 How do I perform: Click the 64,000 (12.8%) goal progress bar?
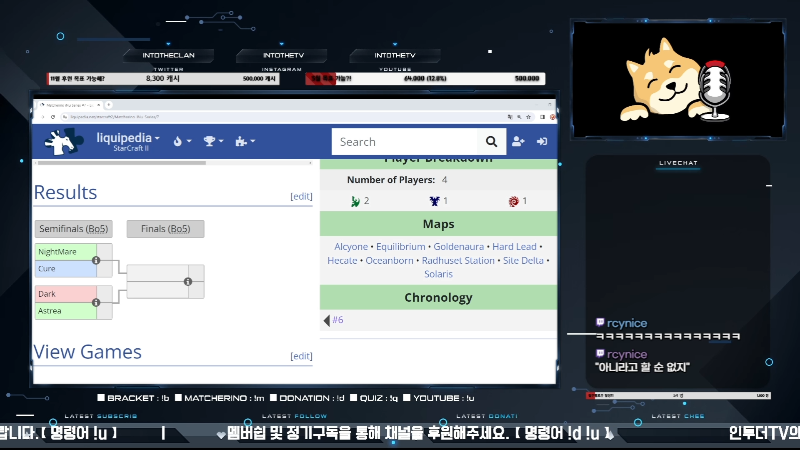(425, 79)
